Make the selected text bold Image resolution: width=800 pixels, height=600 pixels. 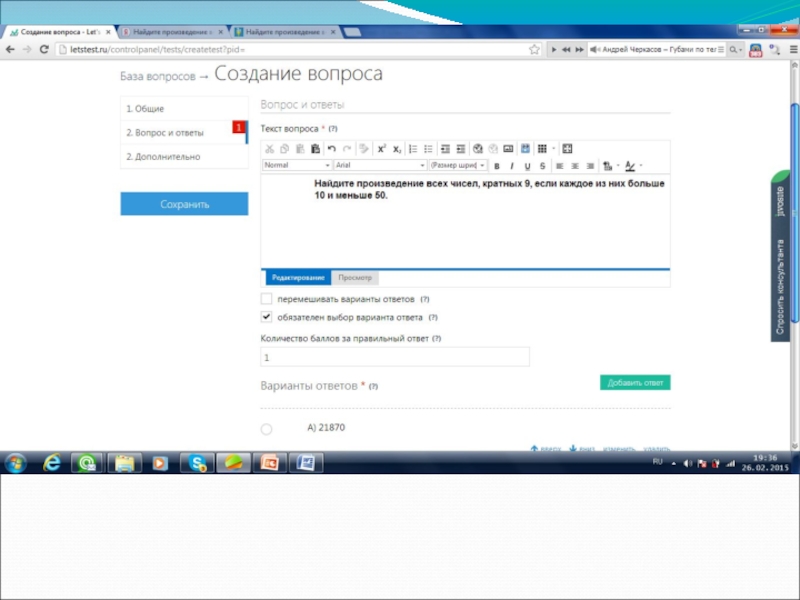coord(497,166)
